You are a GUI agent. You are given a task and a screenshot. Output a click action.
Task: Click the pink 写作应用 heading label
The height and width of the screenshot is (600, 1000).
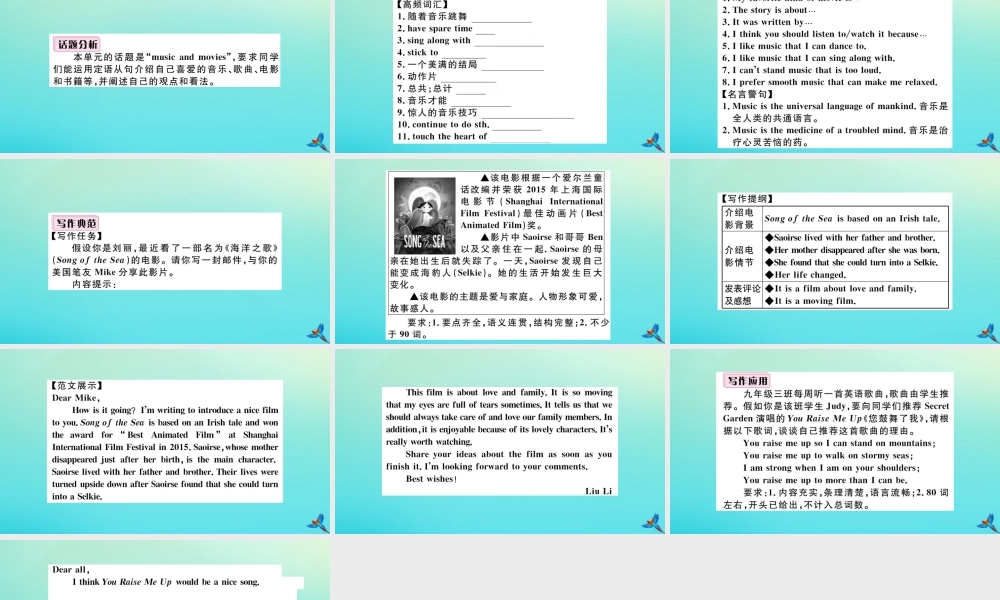tap(747, 381)
